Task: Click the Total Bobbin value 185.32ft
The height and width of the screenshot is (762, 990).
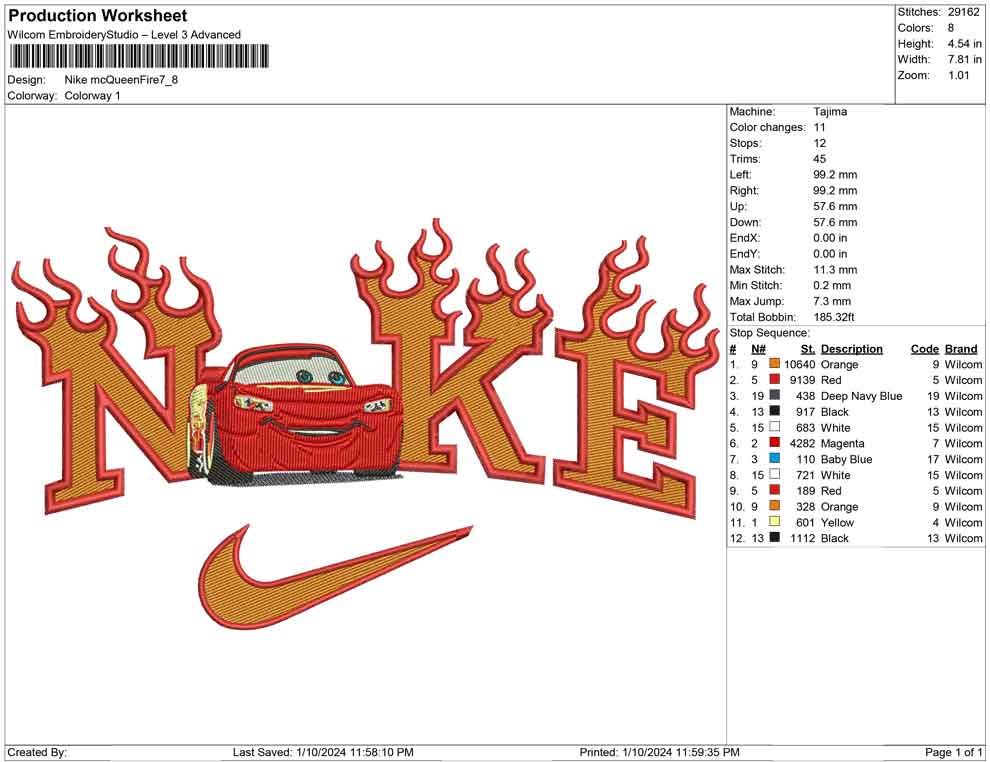Action: (x=833, y=317)
